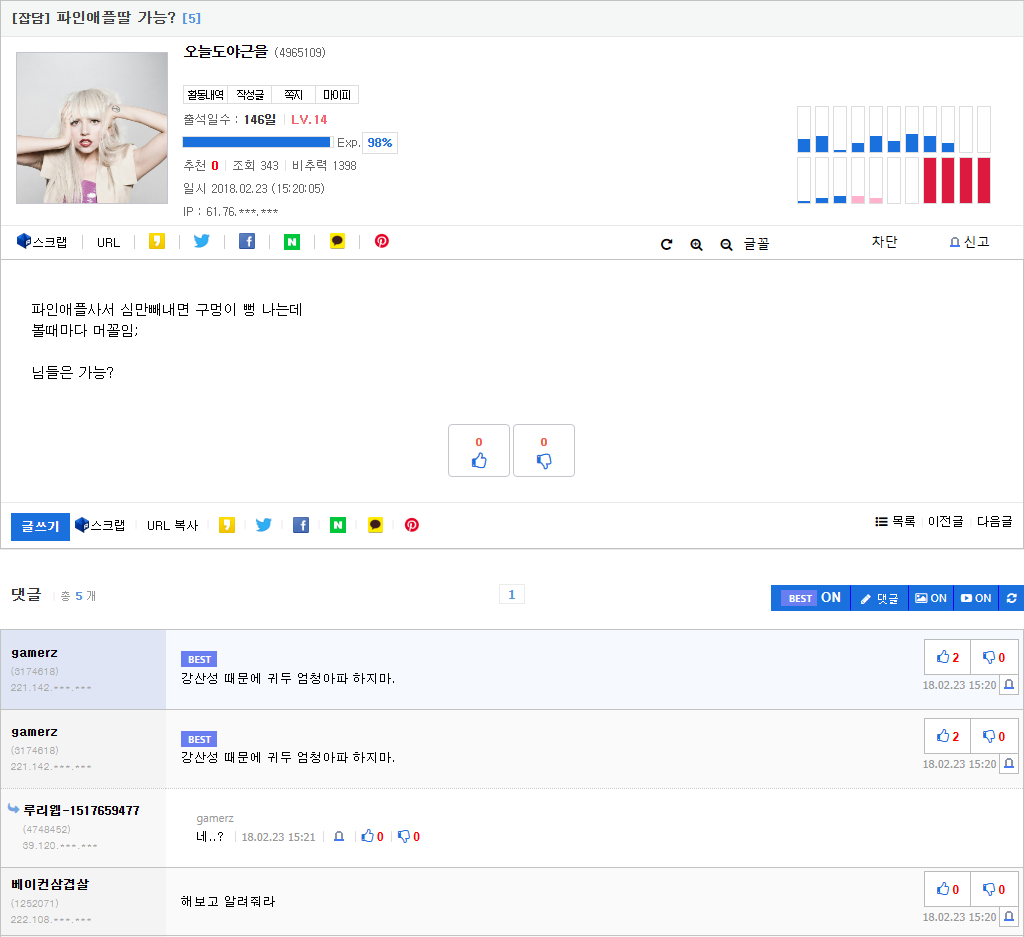Share via KakaoTalk from bottom bar

[375, 524]
